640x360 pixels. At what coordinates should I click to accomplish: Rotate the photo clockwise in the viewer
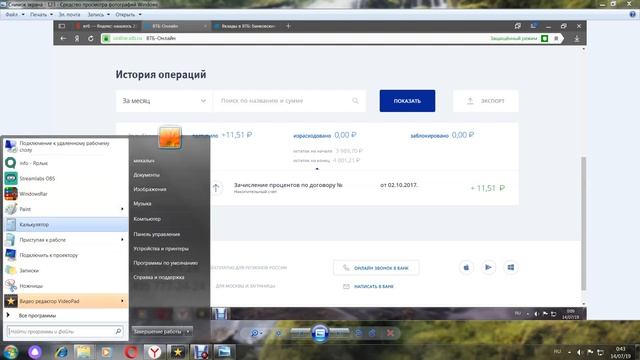pyautogui.click(x=372, y=333)
